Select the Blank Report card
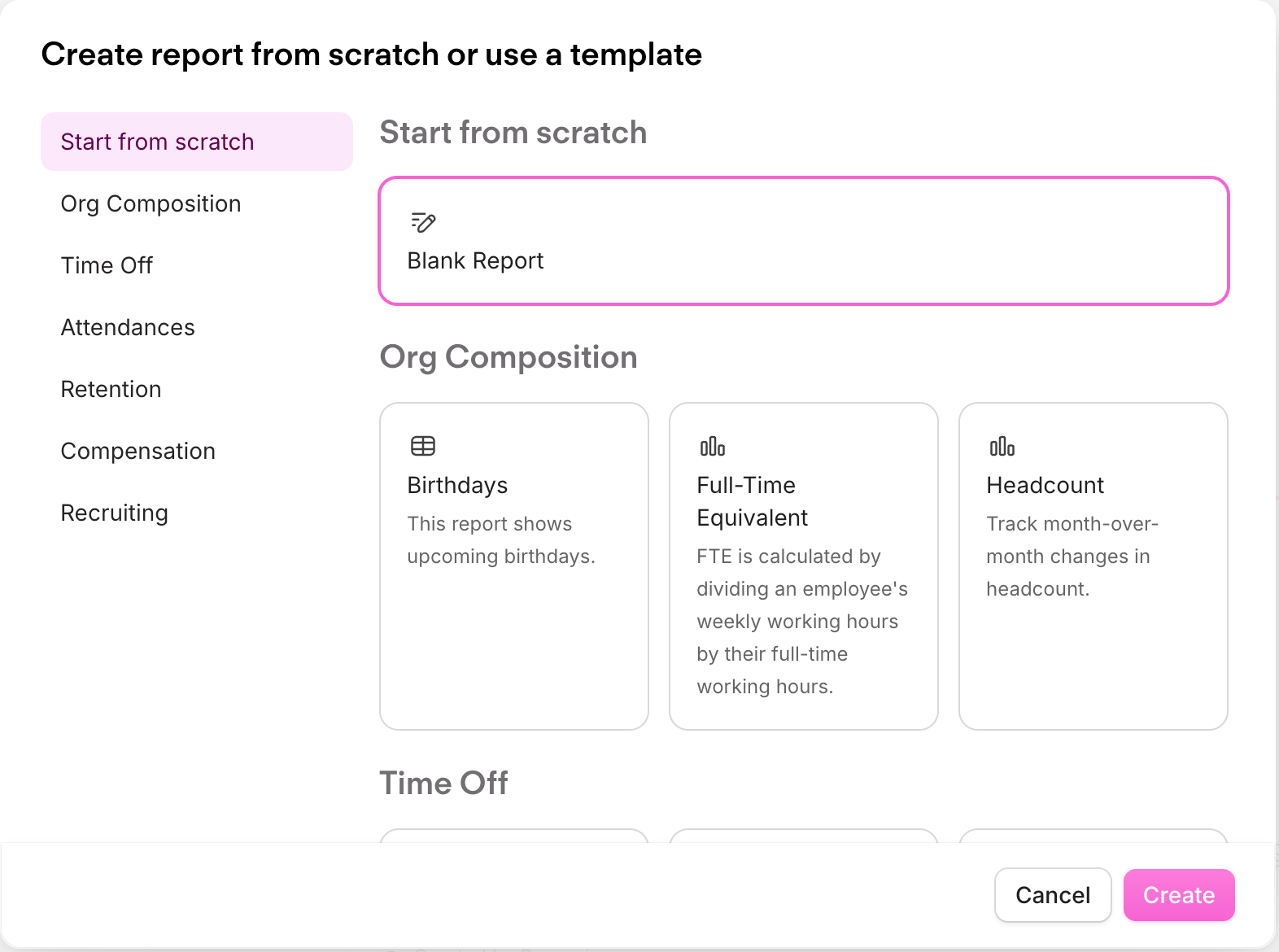 point(804,241)
